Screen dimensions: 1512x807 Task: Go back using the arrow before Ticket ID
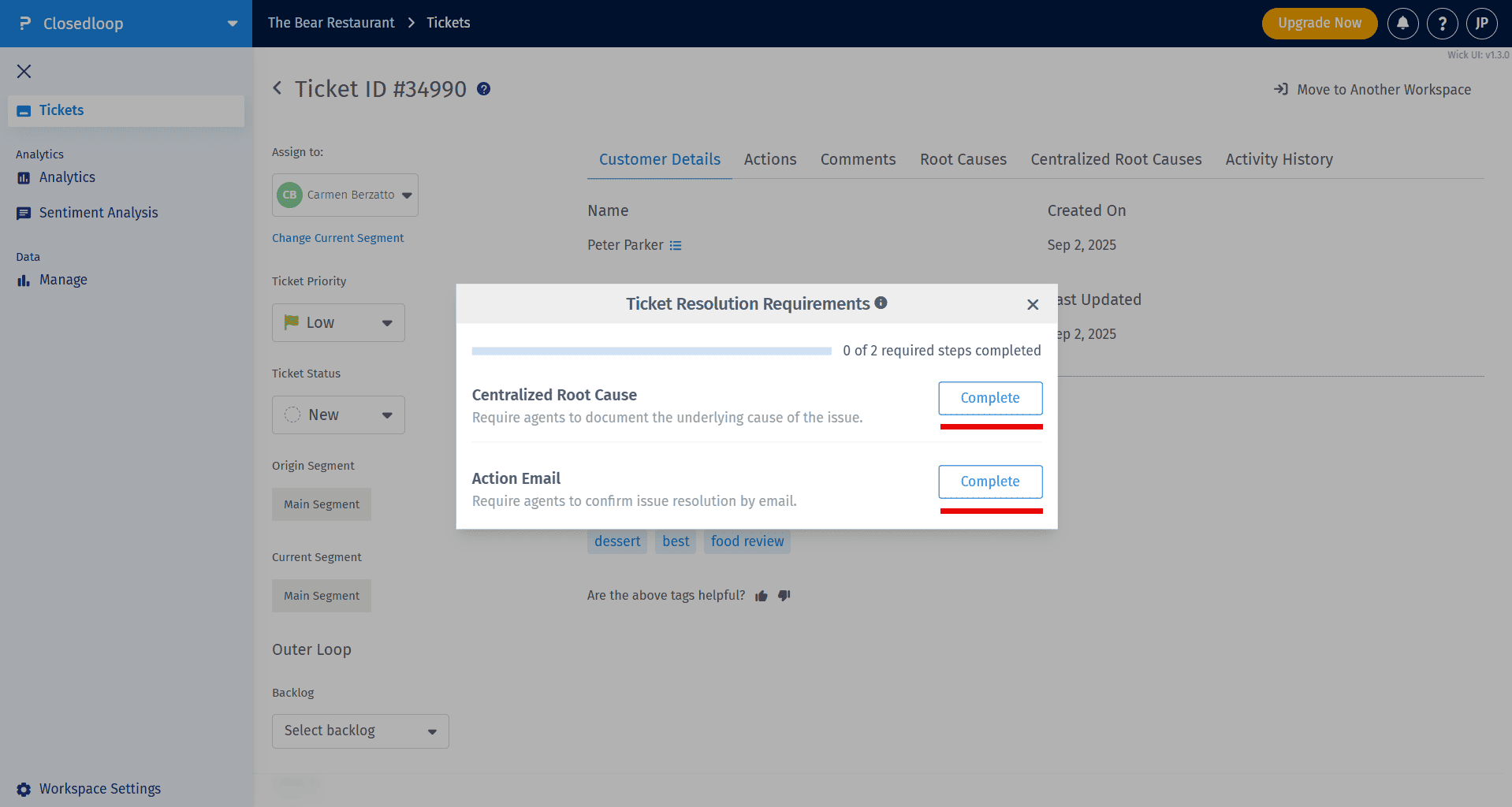tap(277, 88)
